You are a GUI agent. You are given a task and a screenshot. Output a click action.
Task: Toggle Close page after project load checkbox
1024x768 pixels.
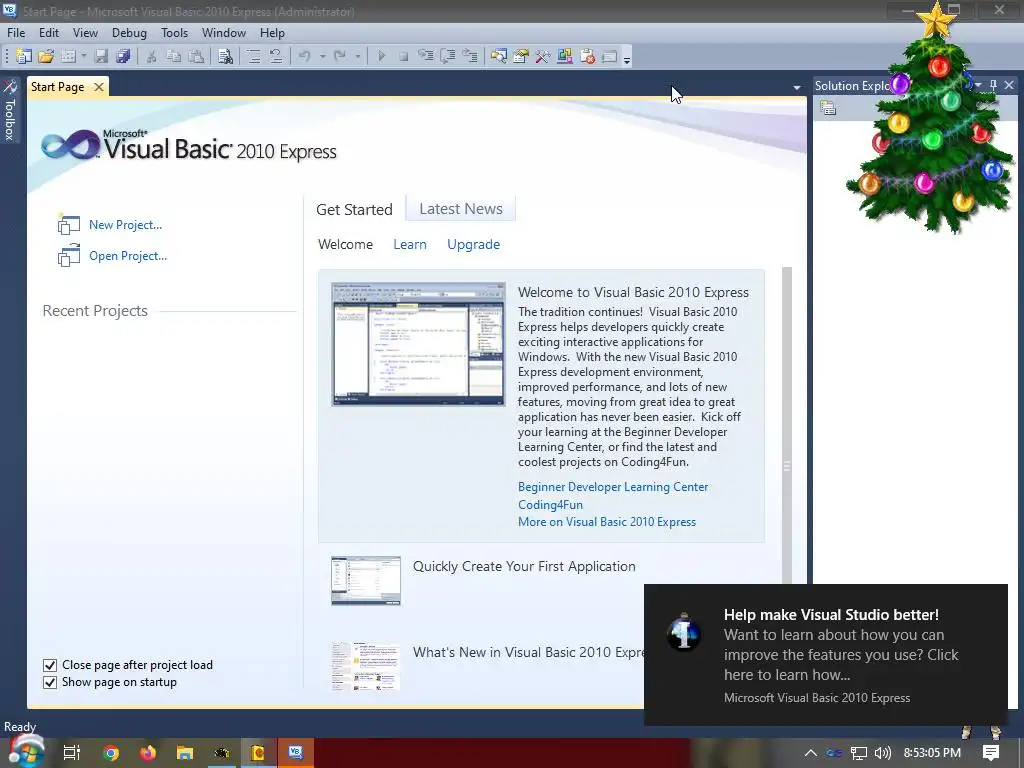[50, 665]
